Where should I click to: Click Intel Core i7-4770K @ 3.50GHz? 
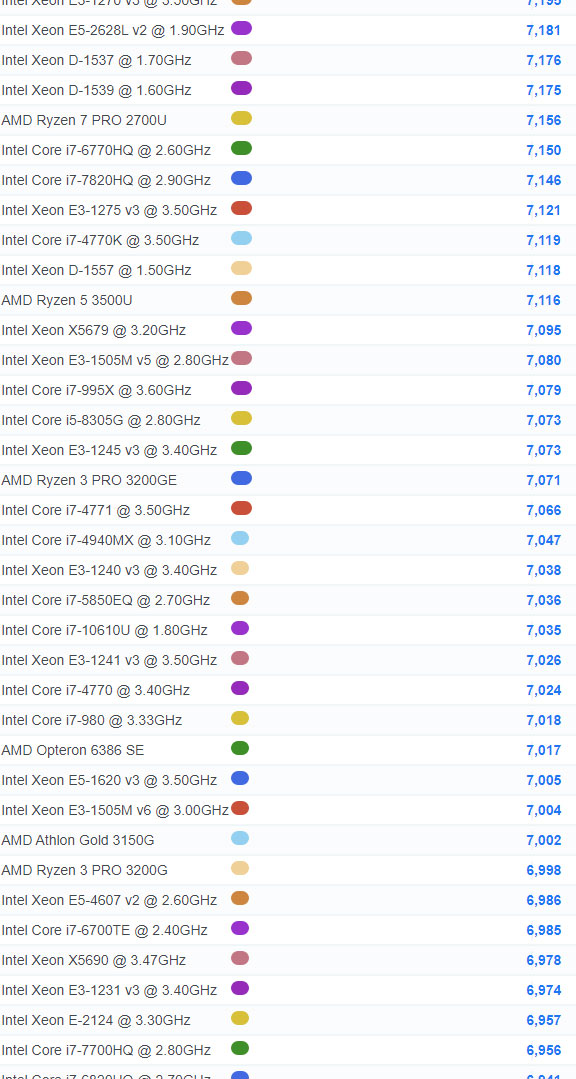(100, 241)
